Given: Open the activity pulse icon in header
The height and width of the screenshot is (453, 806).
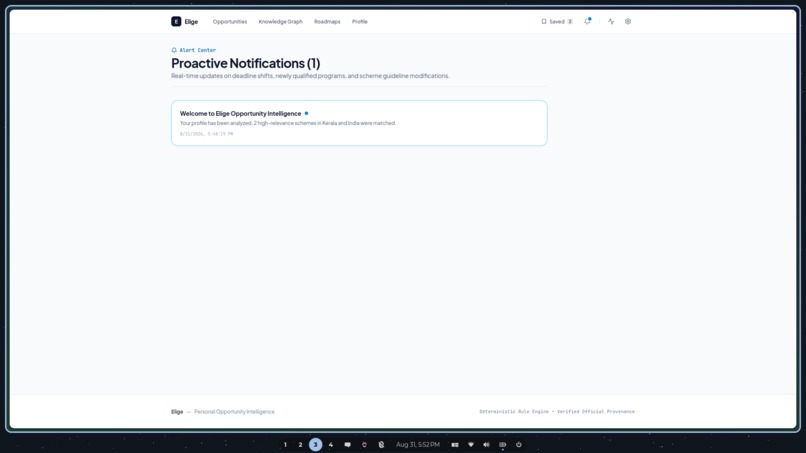Looking at the screenshot, I should coord(611,22).
